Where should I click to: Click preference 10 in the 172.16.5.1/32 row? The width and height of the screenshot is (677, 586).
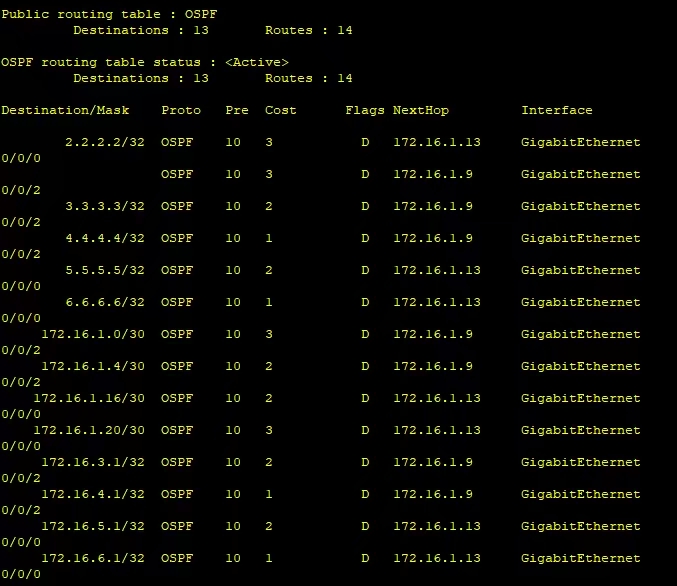(233, 526)
